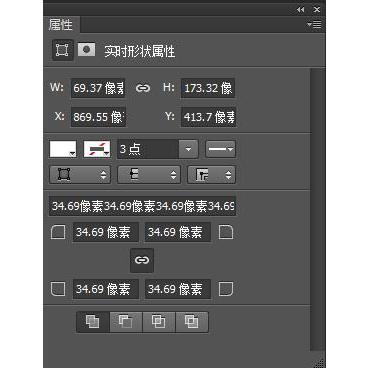
Task: Select the subtract front shape operation
Action: [x=126, y=322]
